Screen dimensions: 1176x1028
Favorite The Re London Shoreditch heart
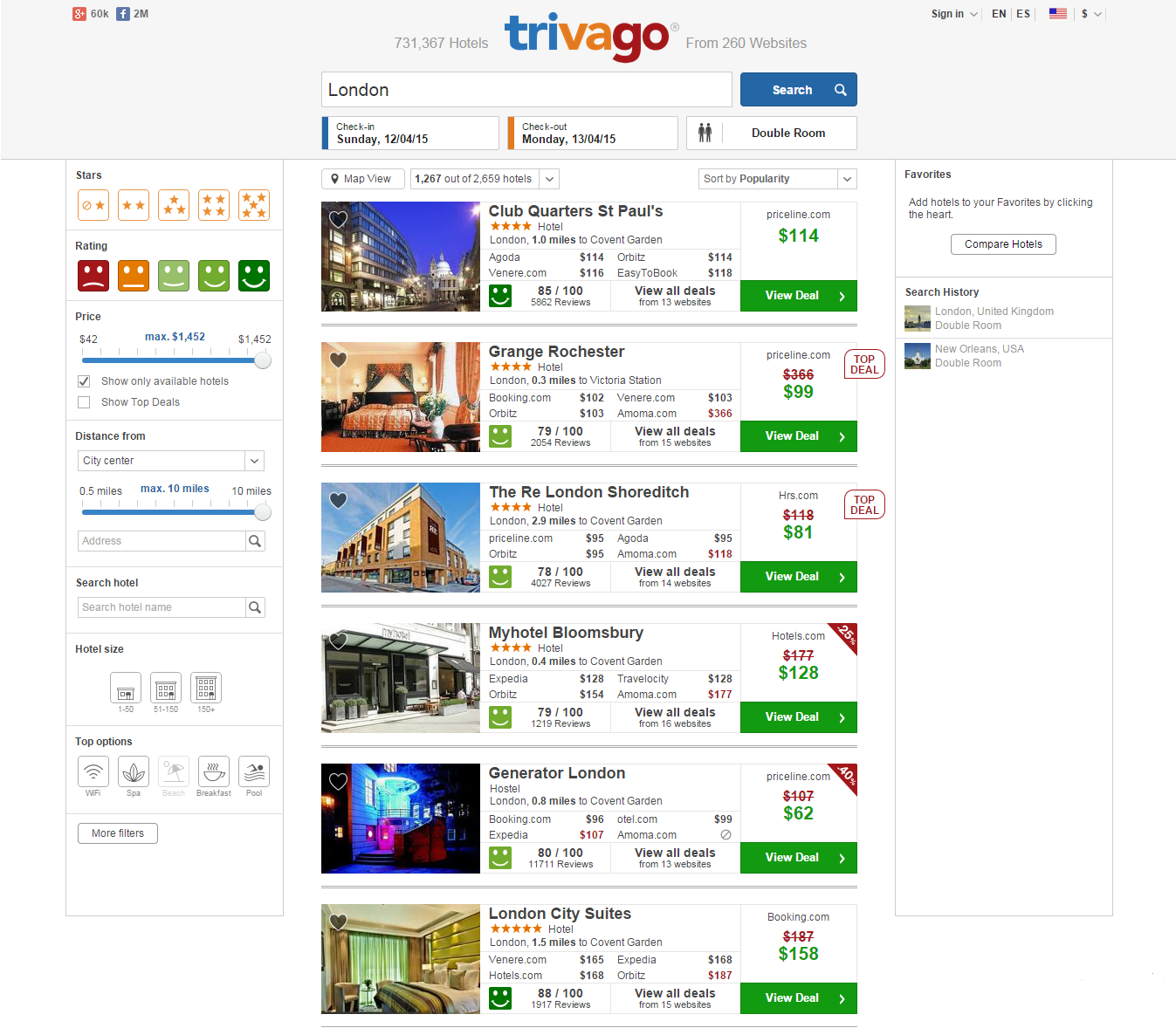[x=339, y=501]
